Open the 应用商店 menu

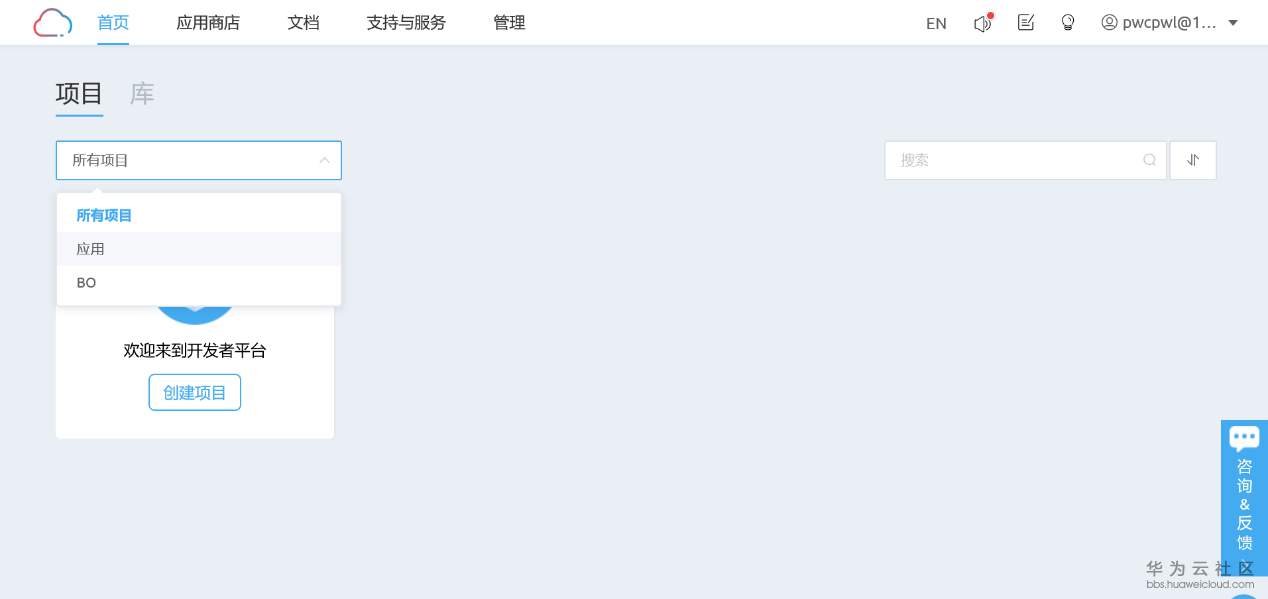click(x=208, y=22)
